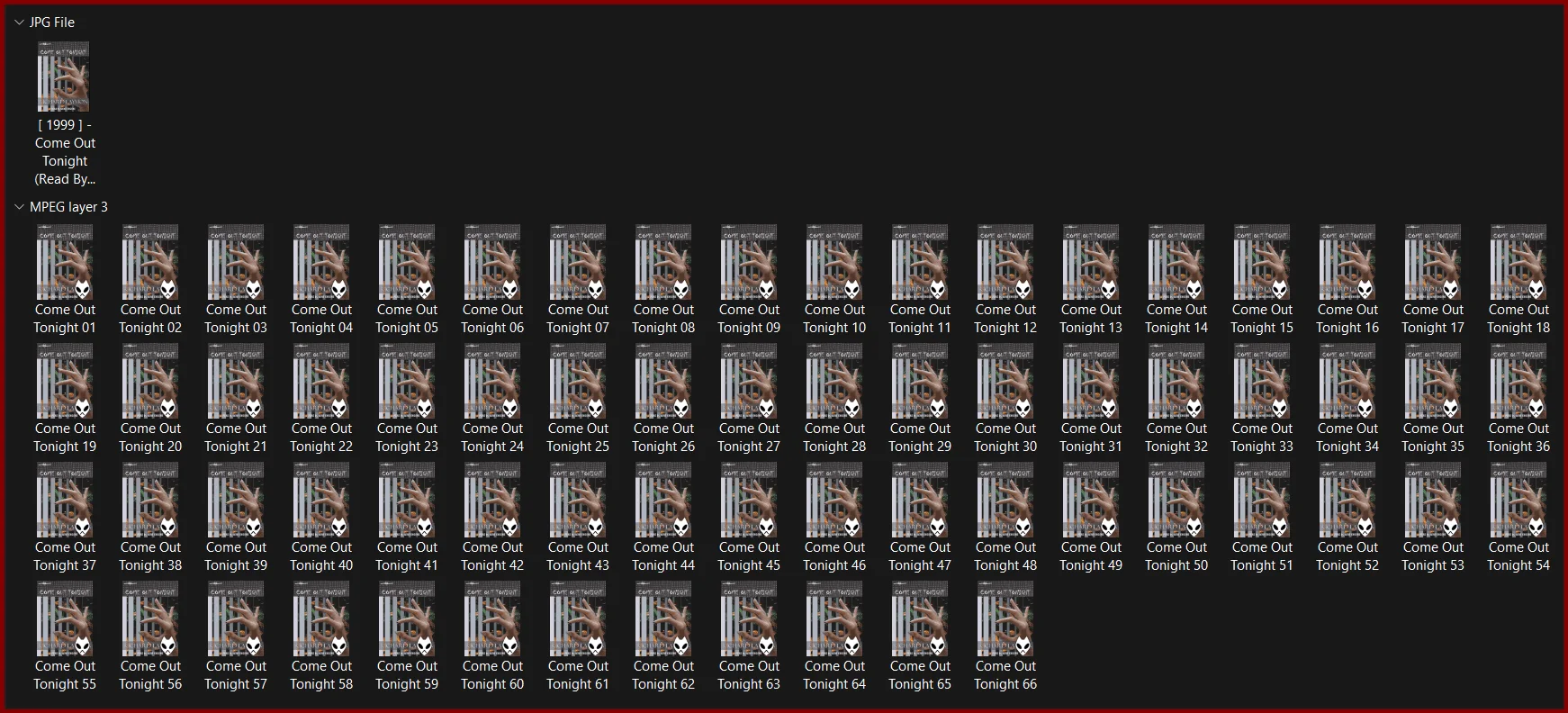Viewport: 1568px width, 713px height.
Task: Click the "JPG File" group header text
Action: [x=52, y=23]
